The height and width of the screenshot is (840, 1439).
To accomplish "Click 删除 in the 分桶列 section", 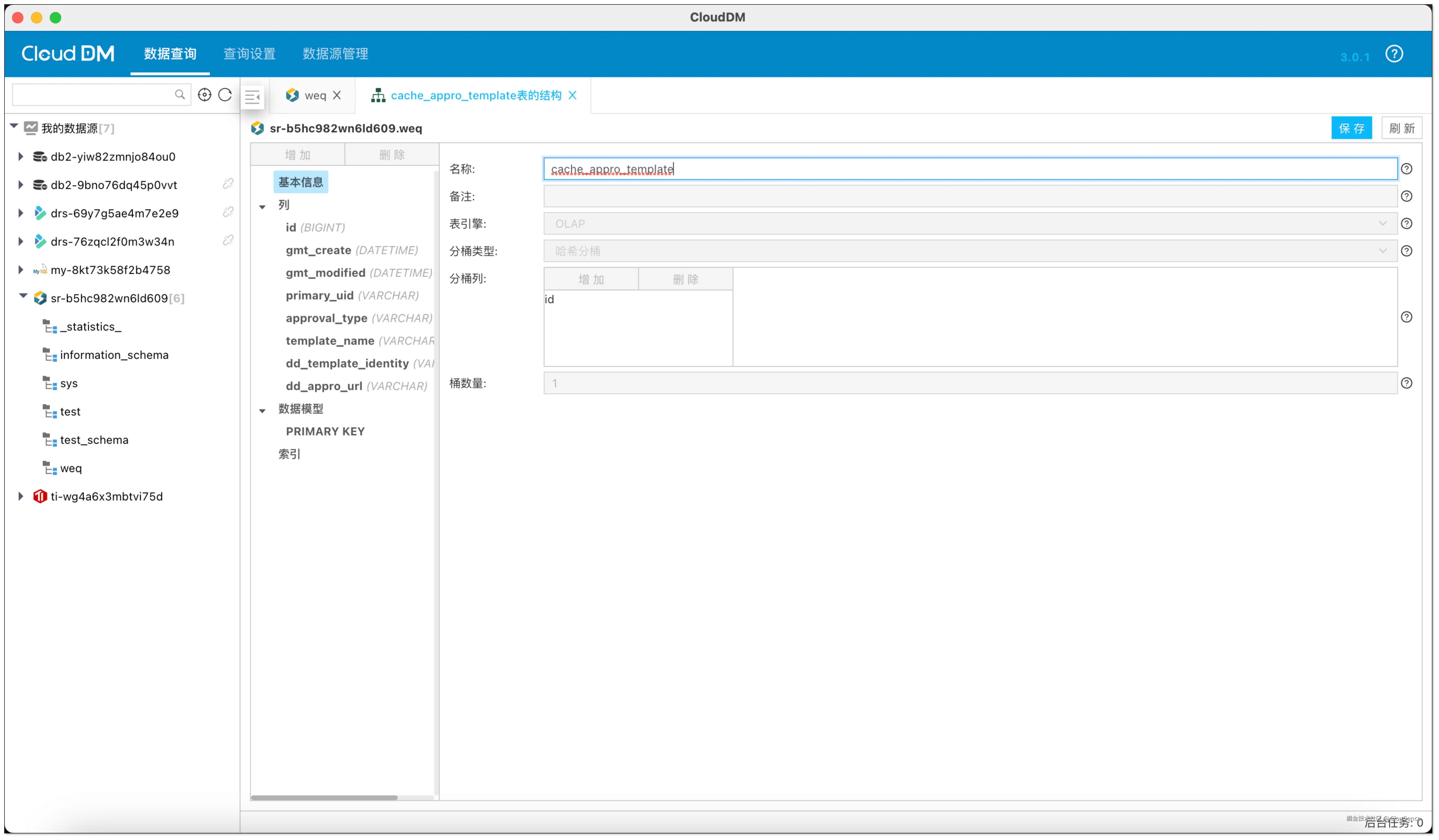I will click(685, 279).
